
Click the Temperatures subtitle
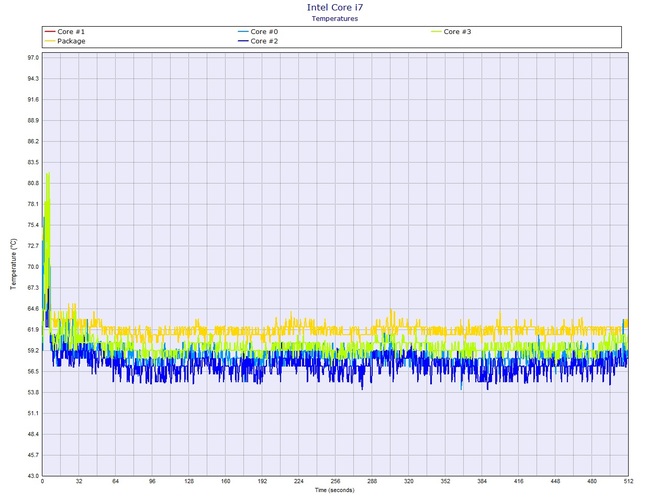(335, 18)
